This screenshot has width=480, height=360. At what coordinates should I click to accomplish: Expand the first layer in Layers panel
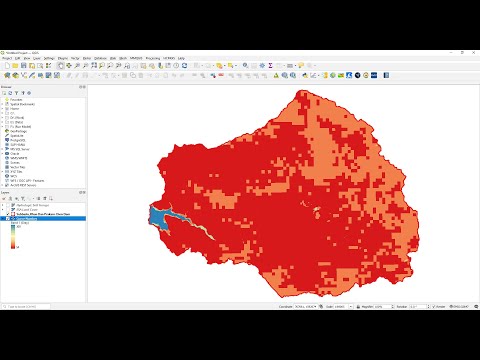tap(3, 205)
